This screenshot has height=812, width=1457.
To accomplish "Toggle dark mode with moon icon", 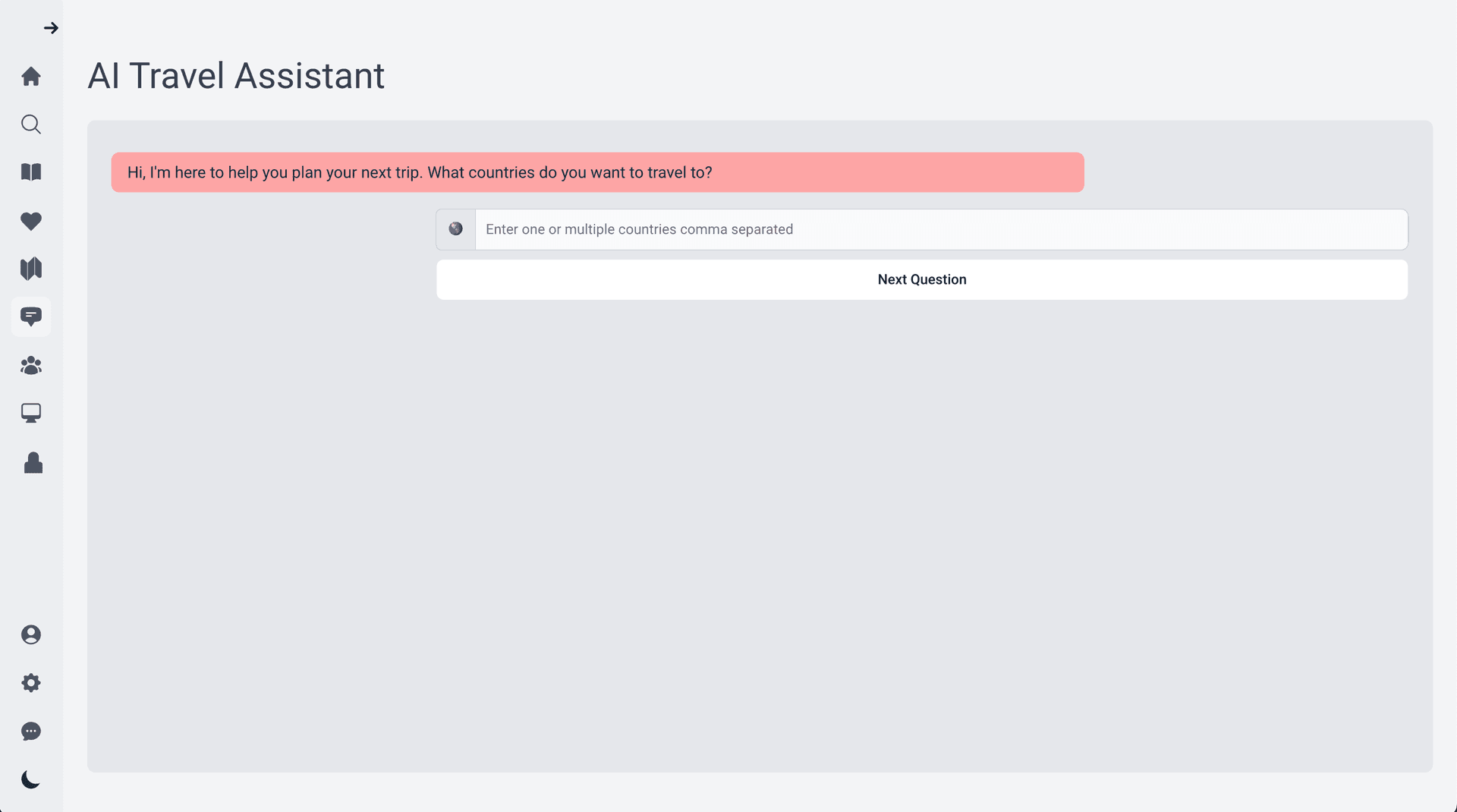I will tap(31, 779).
